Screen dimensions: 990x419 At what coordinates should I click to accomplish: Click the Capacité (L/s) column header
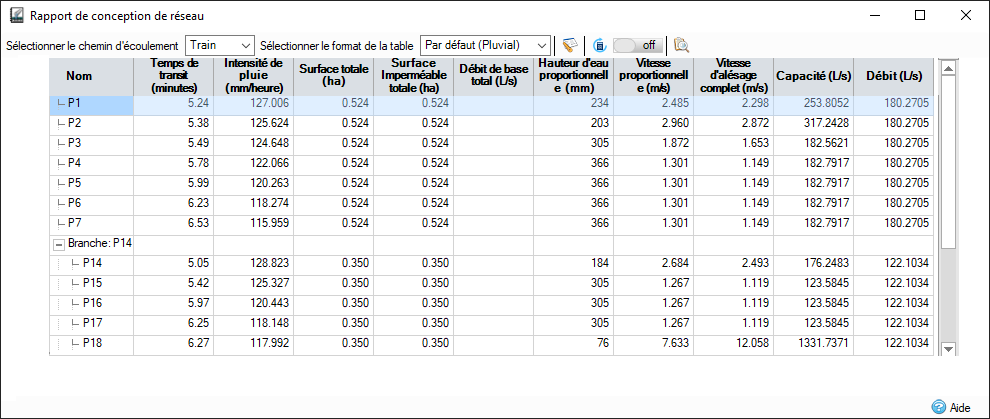click(814, 76)
